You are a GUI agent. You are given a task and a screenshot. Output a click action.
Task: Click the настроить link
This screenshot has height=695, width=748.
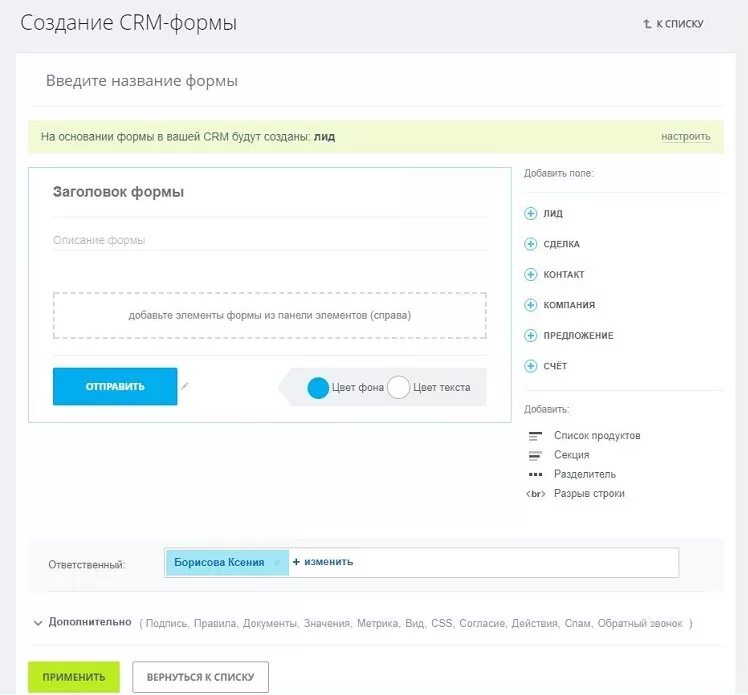coord(686,137)
